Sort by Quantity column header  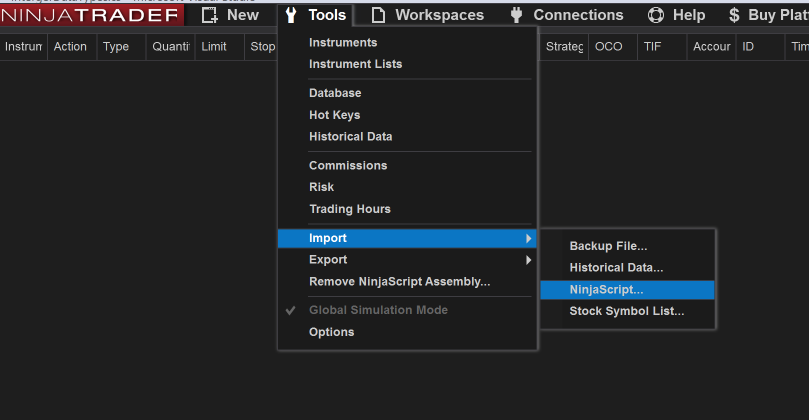pyautogui.click(x=170, y=46)
